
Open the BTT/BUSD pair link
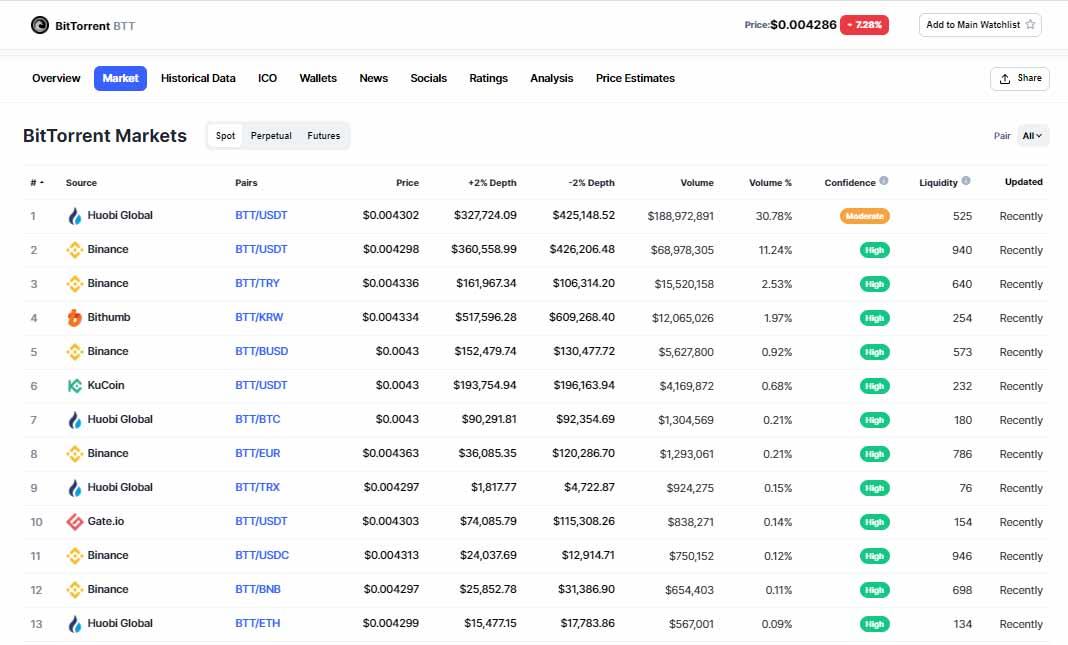[x=262, y=351]
